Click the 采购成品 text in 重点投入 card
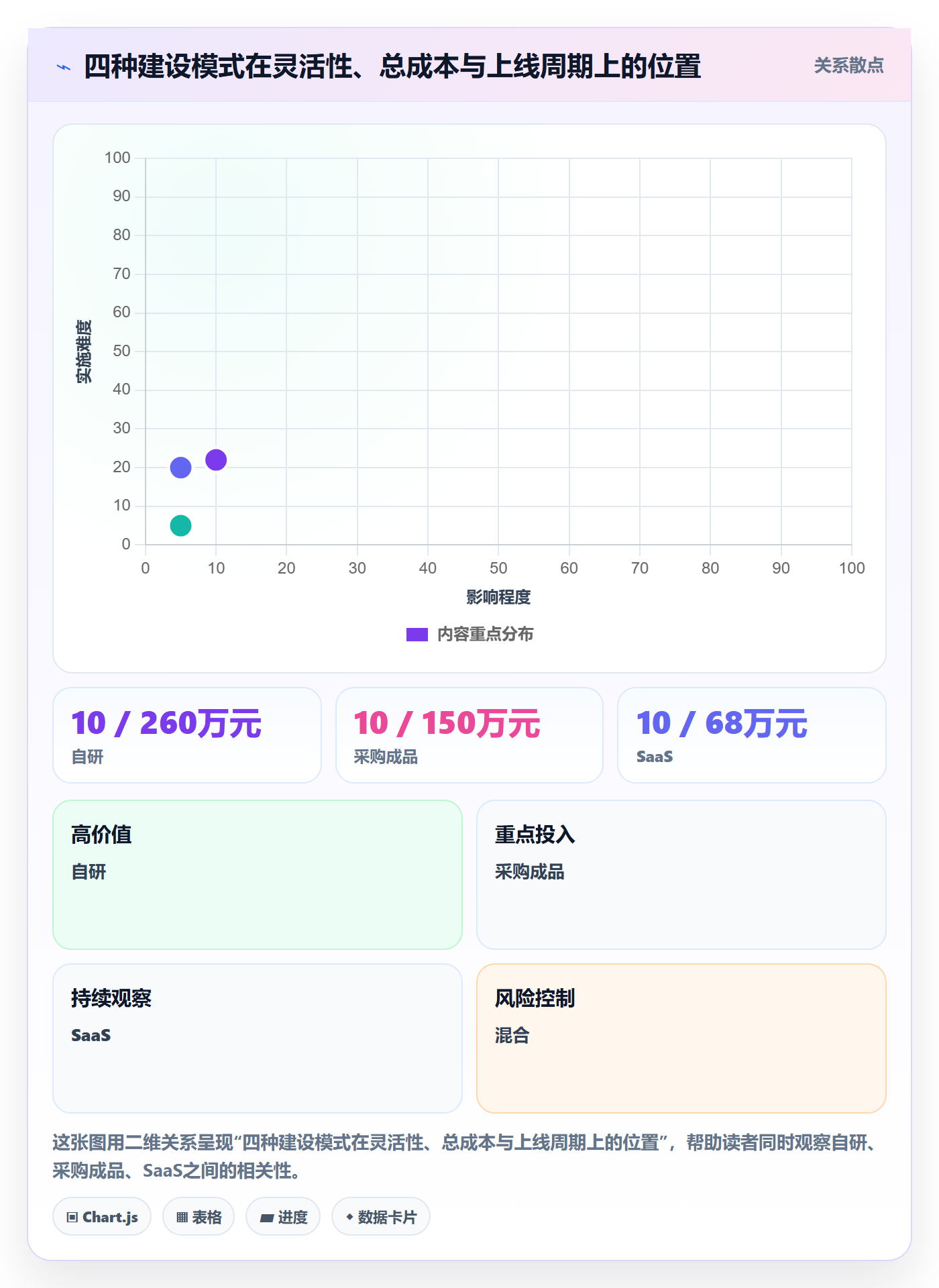The width and height of the screenshot is (939, 1288). click(530, 871)
